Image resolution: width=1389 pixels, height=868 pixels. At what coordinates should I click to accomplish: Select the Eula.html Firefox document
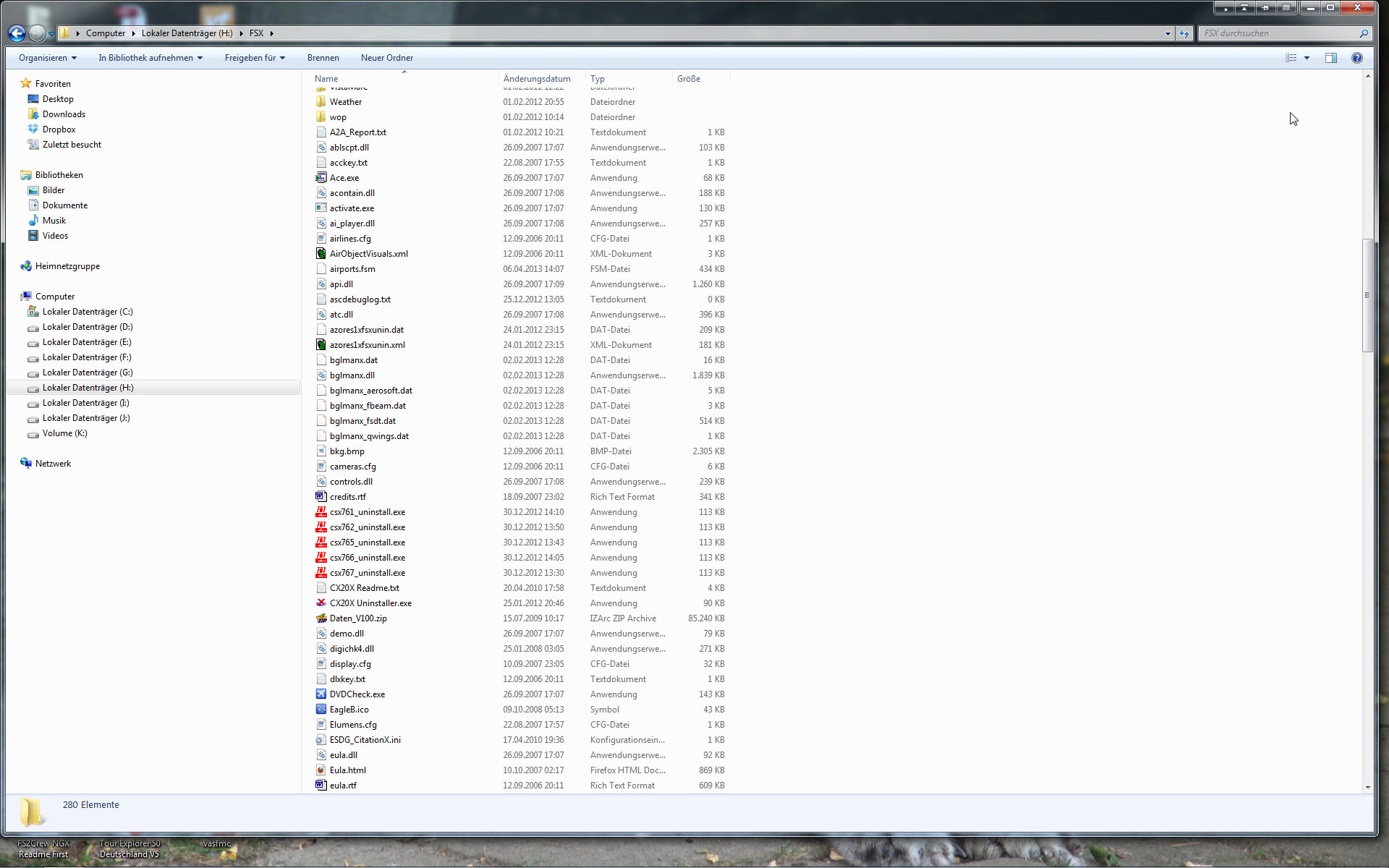point(347,770)
